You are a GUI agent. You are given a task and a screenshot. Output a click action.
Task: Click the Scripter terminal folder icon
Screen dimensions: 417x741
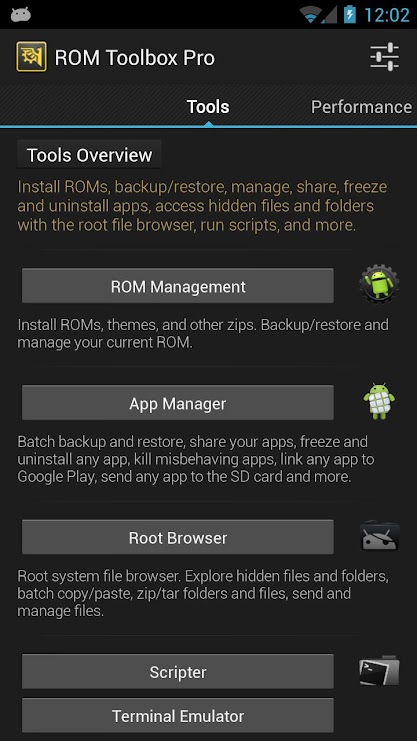[379, 670]
